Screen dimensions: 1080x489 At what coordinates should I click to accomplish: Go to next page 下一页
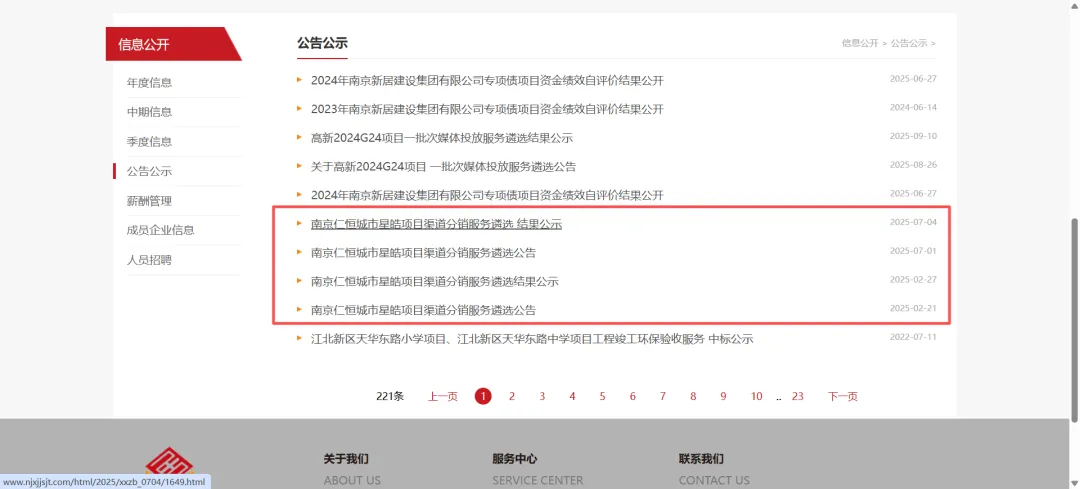(x=842, y=396)
